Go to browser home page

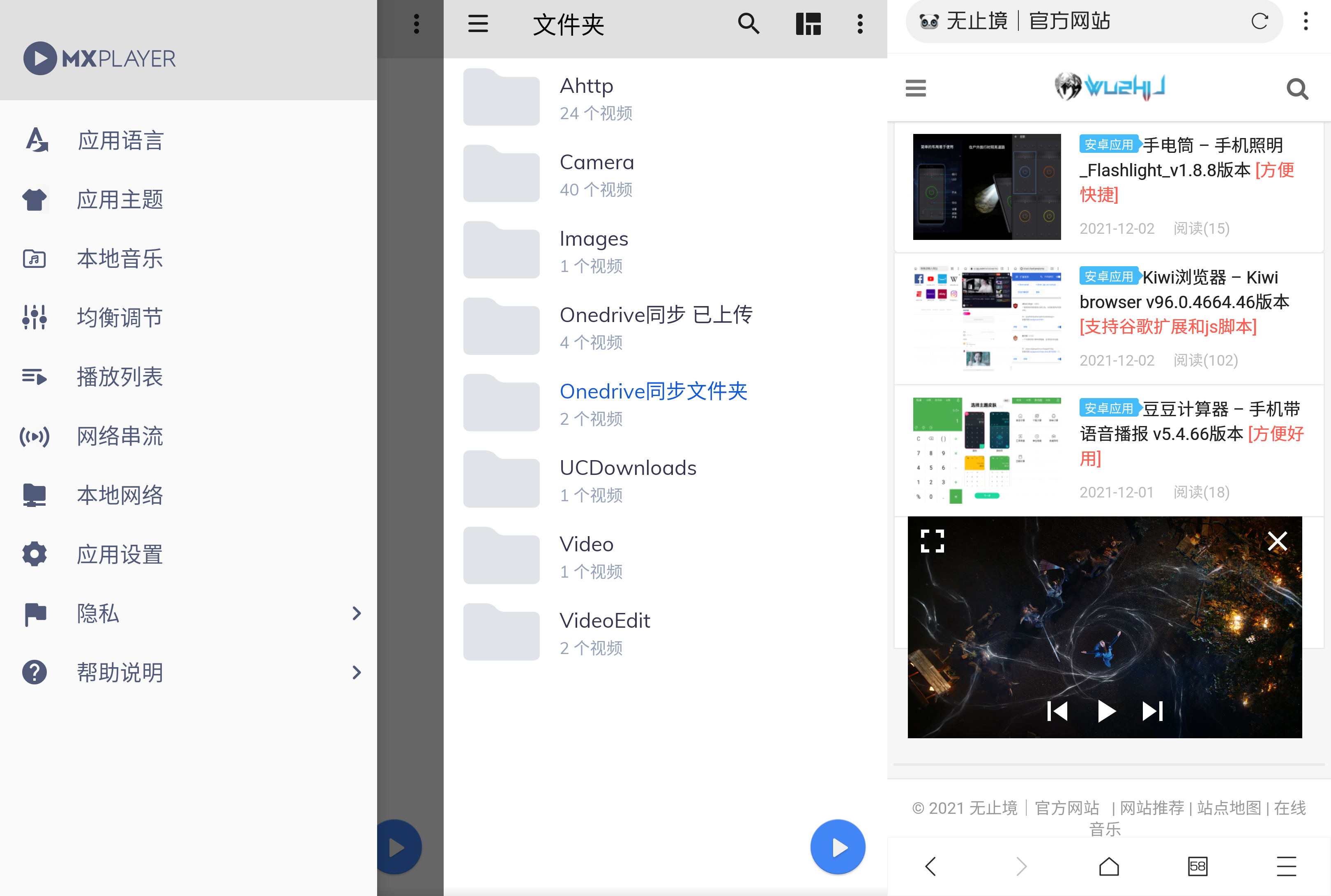(1109, 866)
